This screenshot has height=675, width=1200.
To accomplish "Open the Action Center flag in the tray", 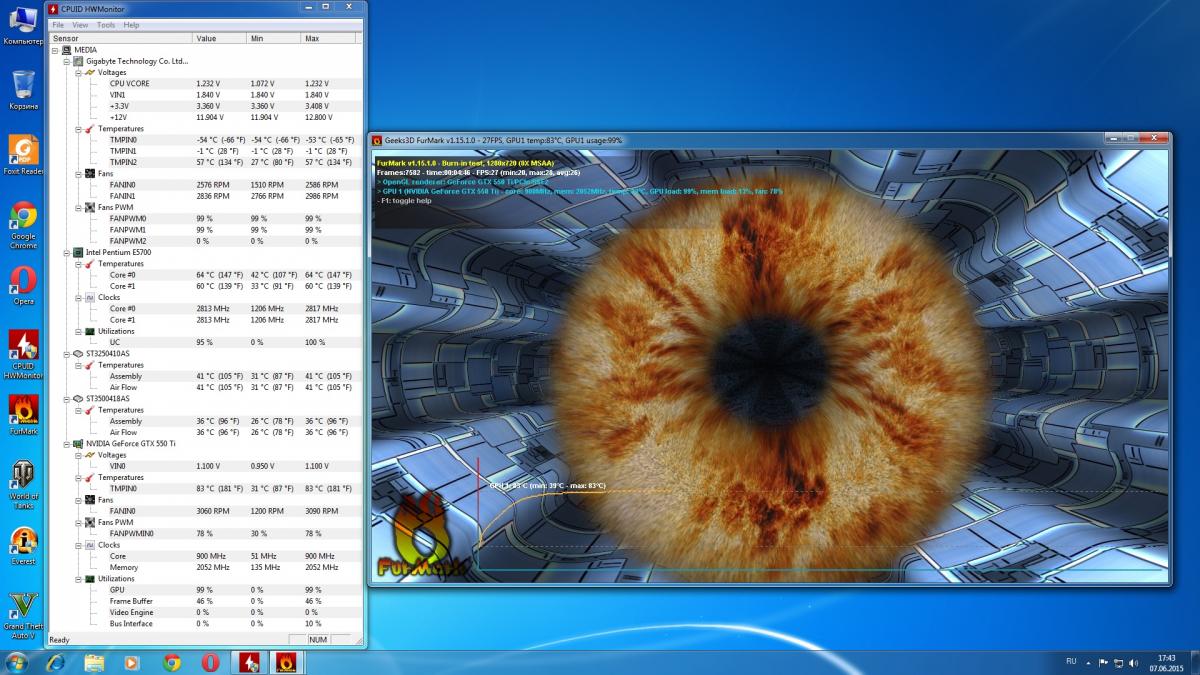I will (x=1104, y=663).
